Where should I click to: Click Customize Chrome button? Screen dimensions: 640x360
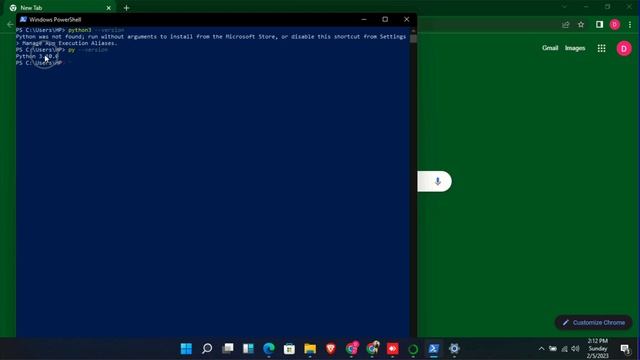tap(593, 322)
